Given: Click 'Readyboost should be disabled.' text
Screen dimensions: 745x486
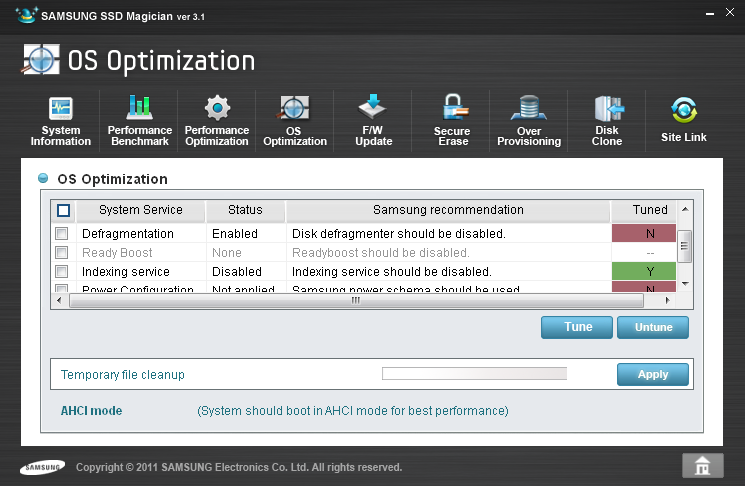Looking at the screenshot, I should tap(381, 253).
